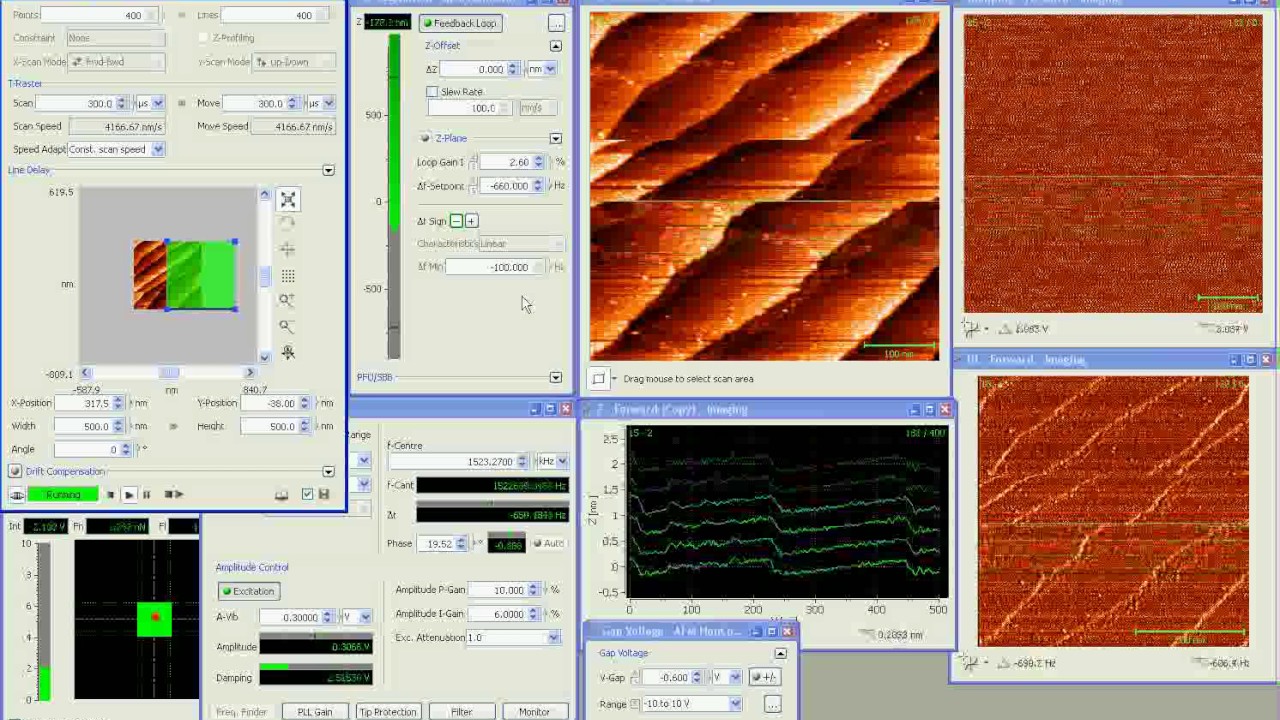Select the plus Δf Sign button
The height and width of the screenshot is (720, 1280).
coord(471,221)
